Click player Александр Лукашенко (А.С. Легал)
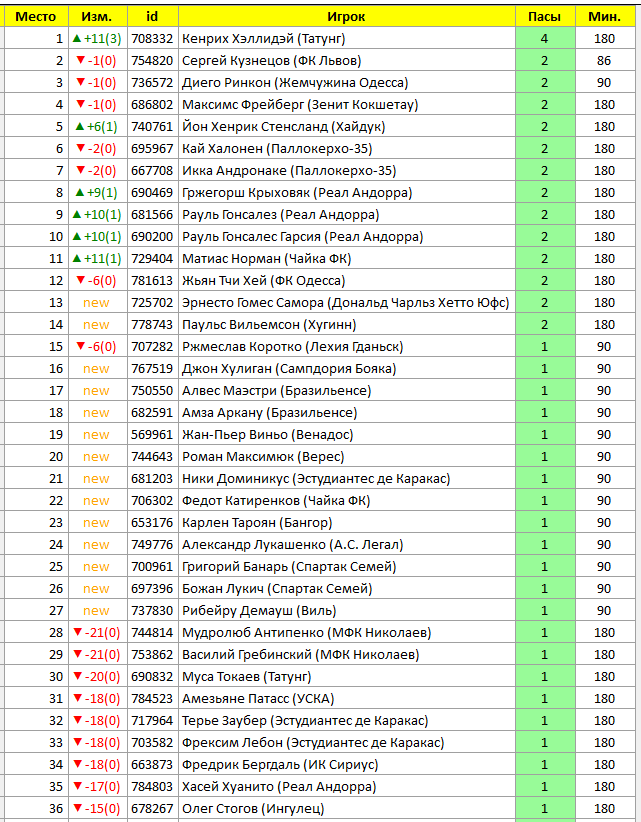 click(x=292, y=545)
